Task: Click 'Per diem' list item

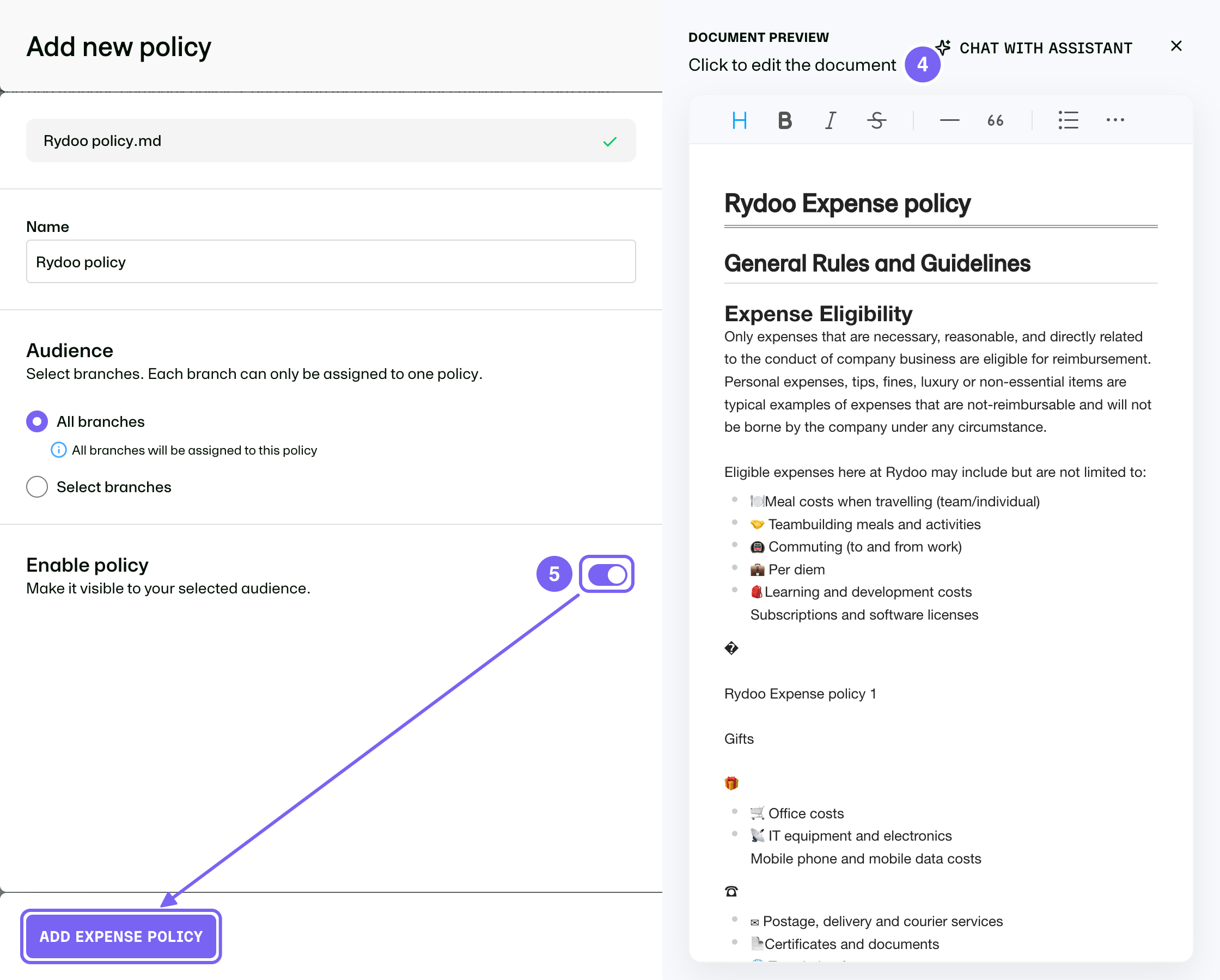Action: [788, 569]
